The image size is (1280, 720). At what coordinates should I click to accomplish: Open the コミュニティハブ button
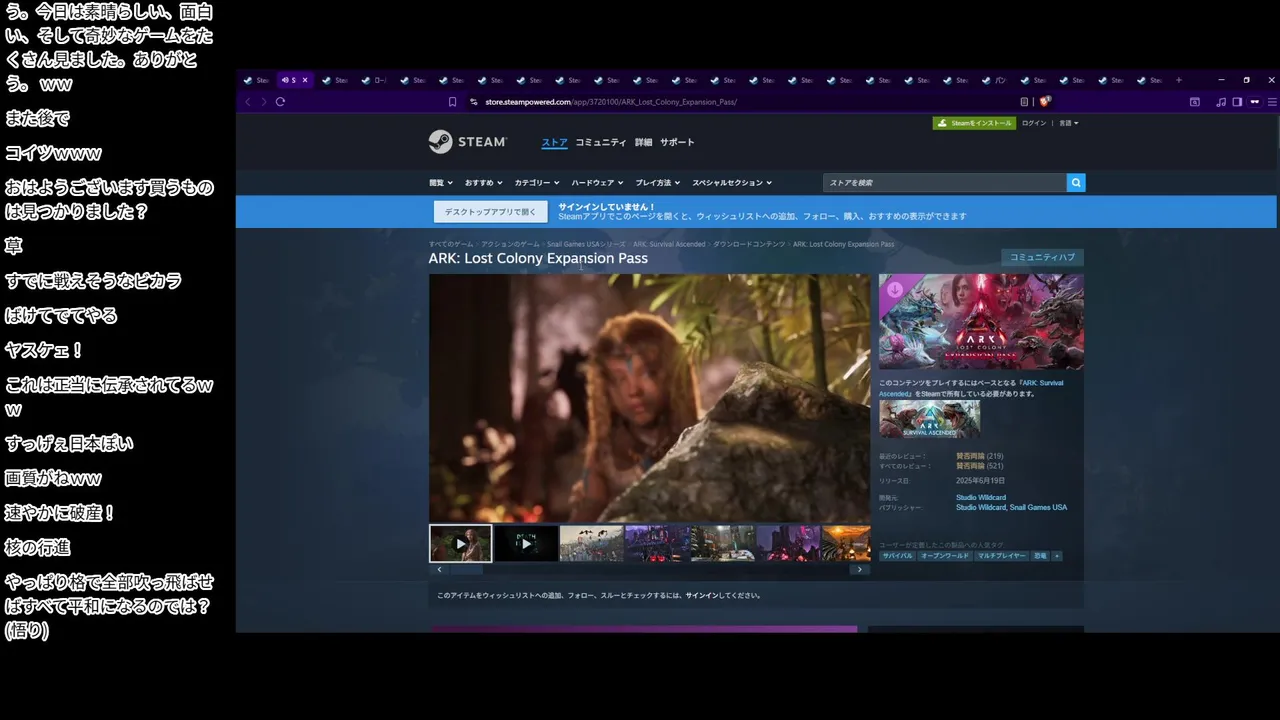point(1042,257)
